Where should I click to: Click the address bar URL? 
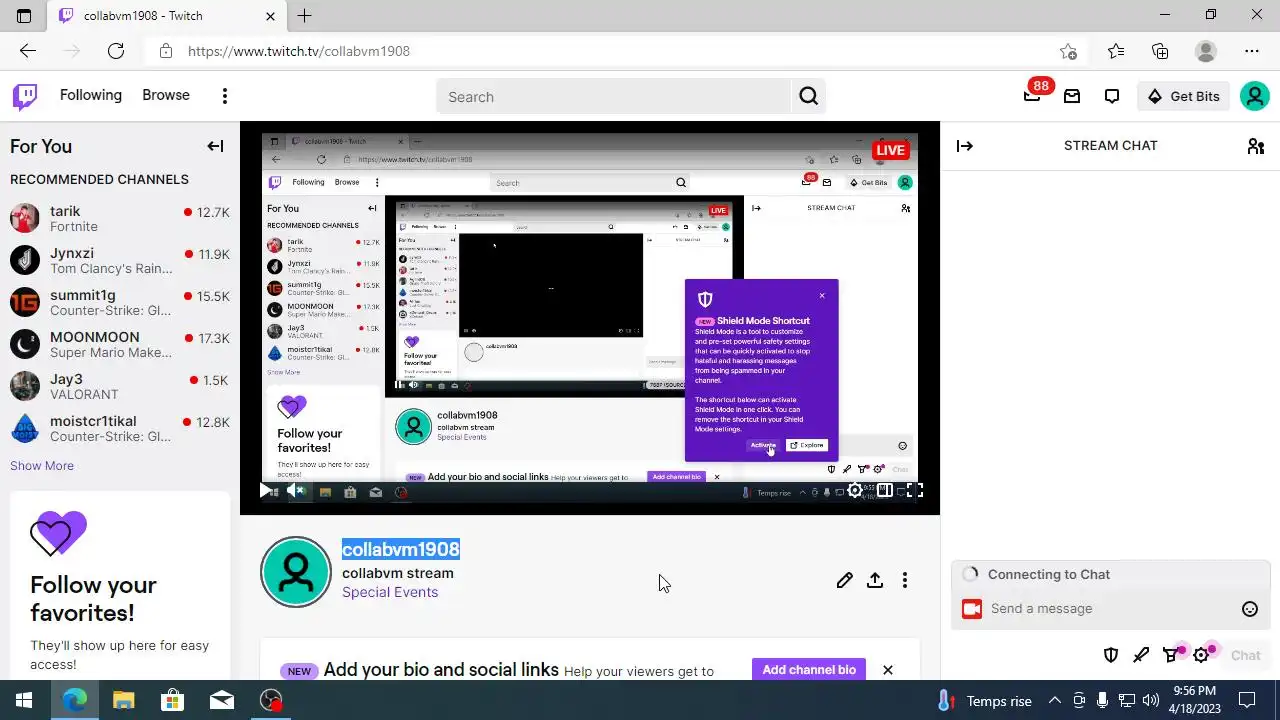click(299, 51)
